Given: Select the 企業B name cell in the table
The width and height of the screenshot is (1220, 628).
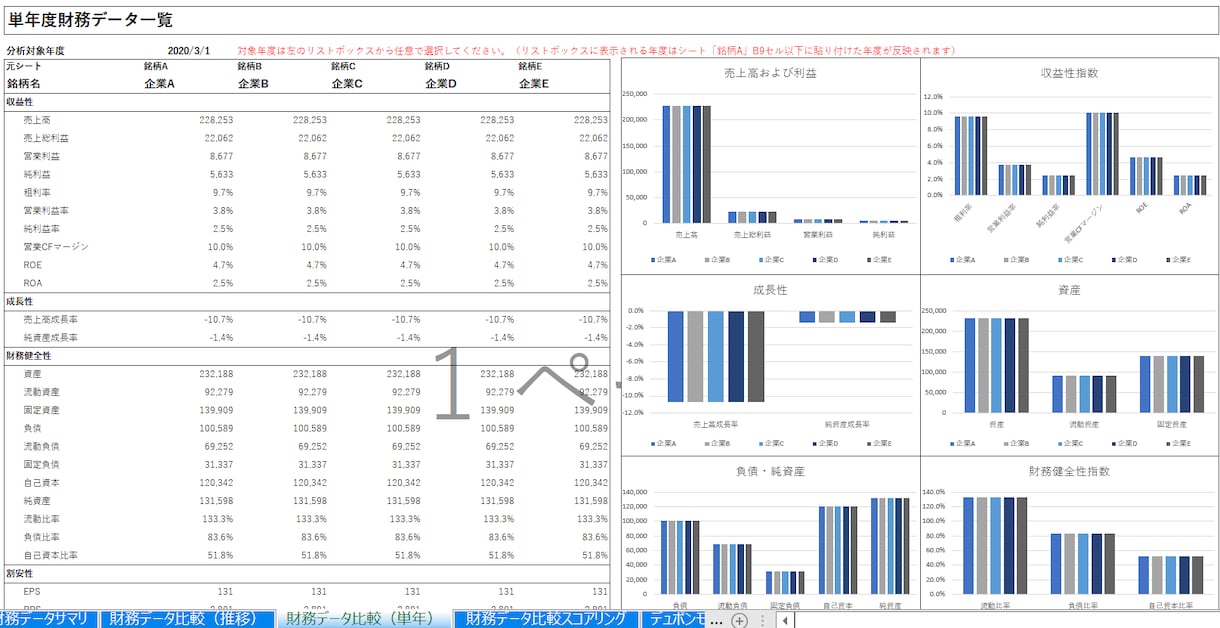Looking at the screenshot, I should coord(253,84).
